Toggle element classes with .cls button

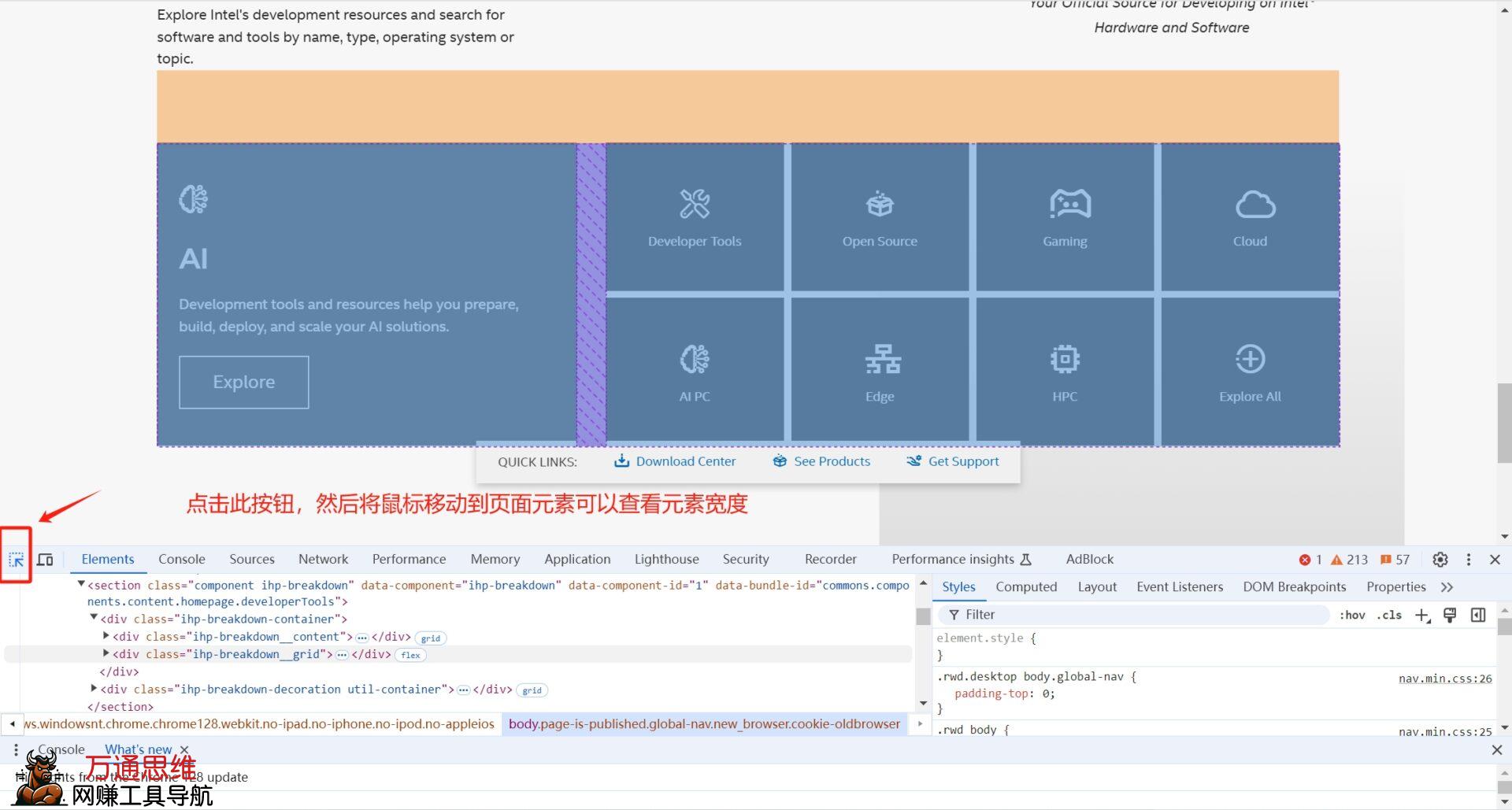(1388, 615)
